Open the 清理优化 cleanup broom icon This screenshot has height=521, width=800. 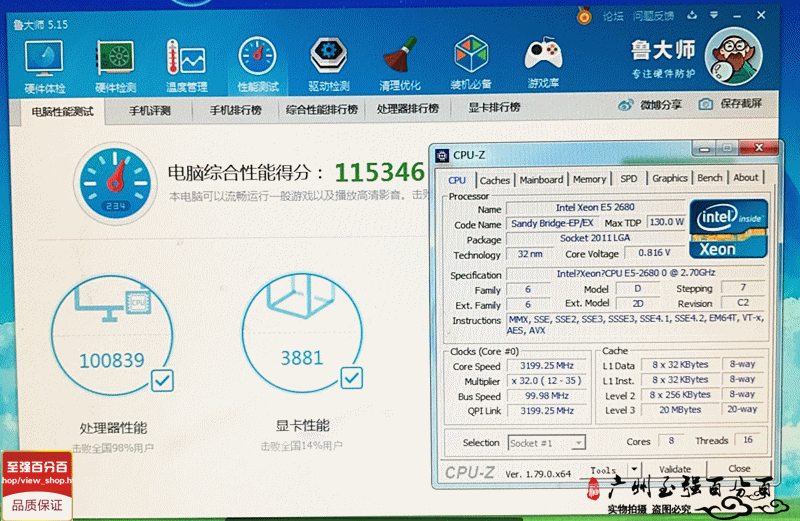[x=399, y=64]
